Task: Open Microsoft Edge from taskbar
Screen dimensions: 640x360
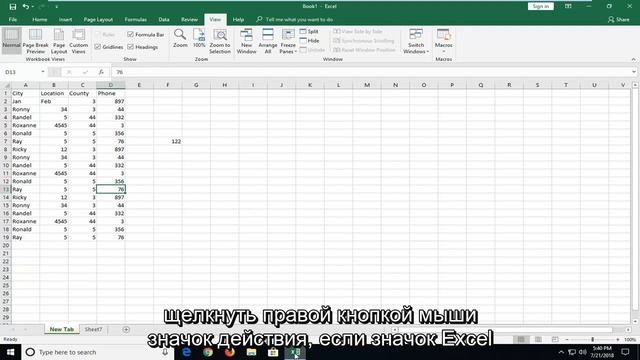Action: click(186, 352)
